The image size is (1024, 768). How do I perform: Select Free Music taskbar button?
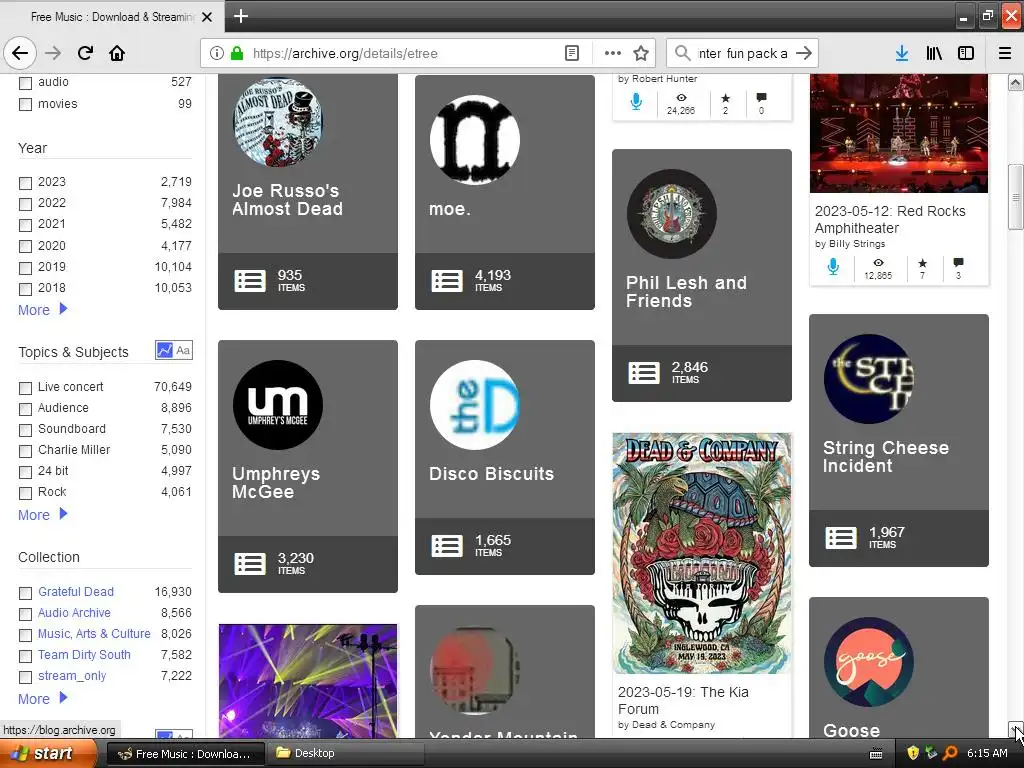(185, 754)
